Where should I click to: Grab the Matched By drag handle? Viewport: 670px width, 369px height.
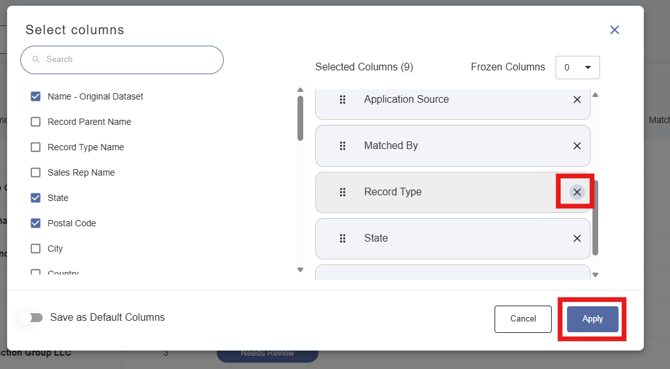pyautogui.click(x=342, y=146)
